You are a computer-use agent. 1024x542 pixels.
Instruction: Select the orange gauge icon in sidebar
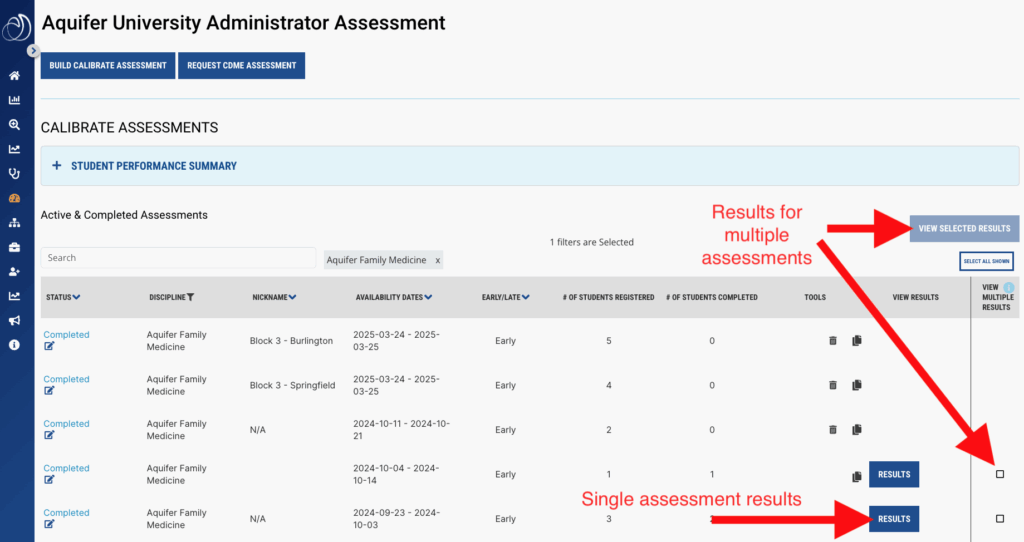pos(14,198)
